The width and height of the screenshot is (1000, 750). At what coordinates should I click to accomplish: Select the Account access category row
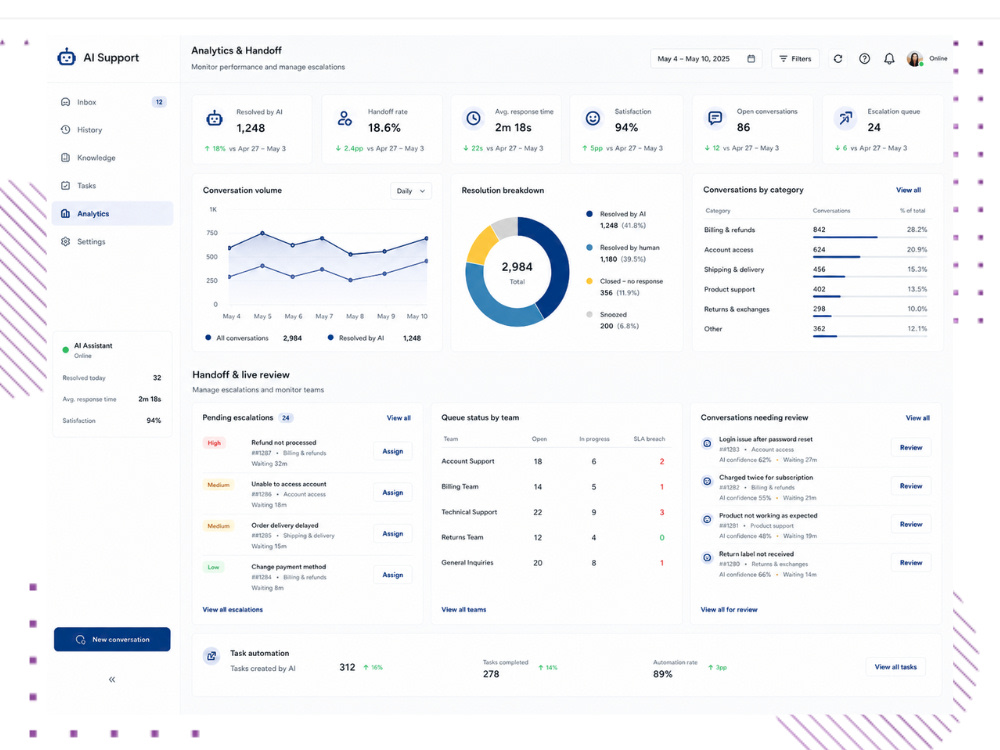click(816, 250)
